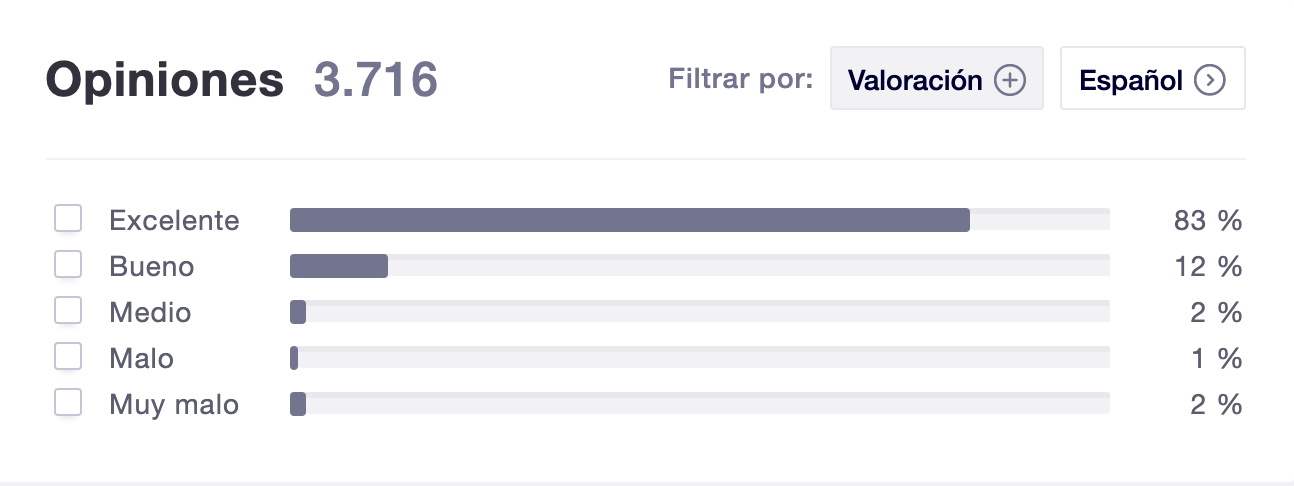The width and height of the screenshot is (1294, 486).
Task: Check the Excelente checkbox
Action: (x=68, y=219)
